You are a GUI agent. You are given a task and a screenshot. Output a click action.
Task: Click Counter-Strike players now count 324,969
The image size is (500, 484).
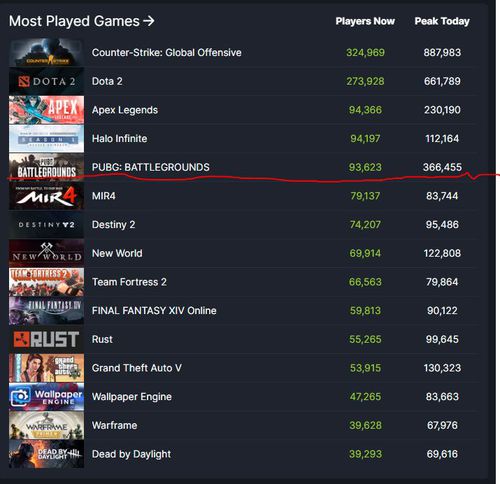(365, 52)
